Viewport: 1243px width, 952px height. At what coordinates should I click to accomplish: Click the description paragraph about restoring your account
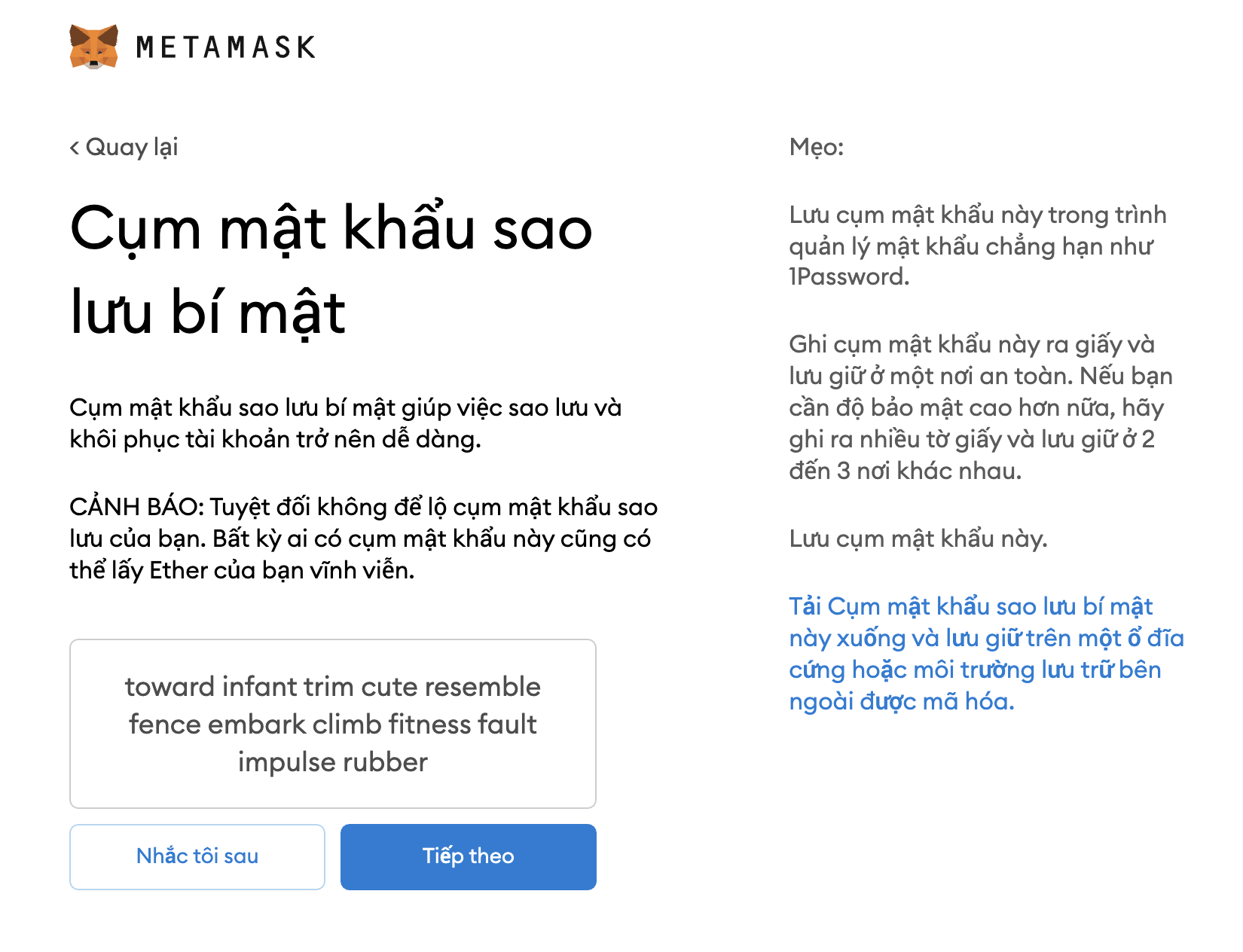click(345, 423)
